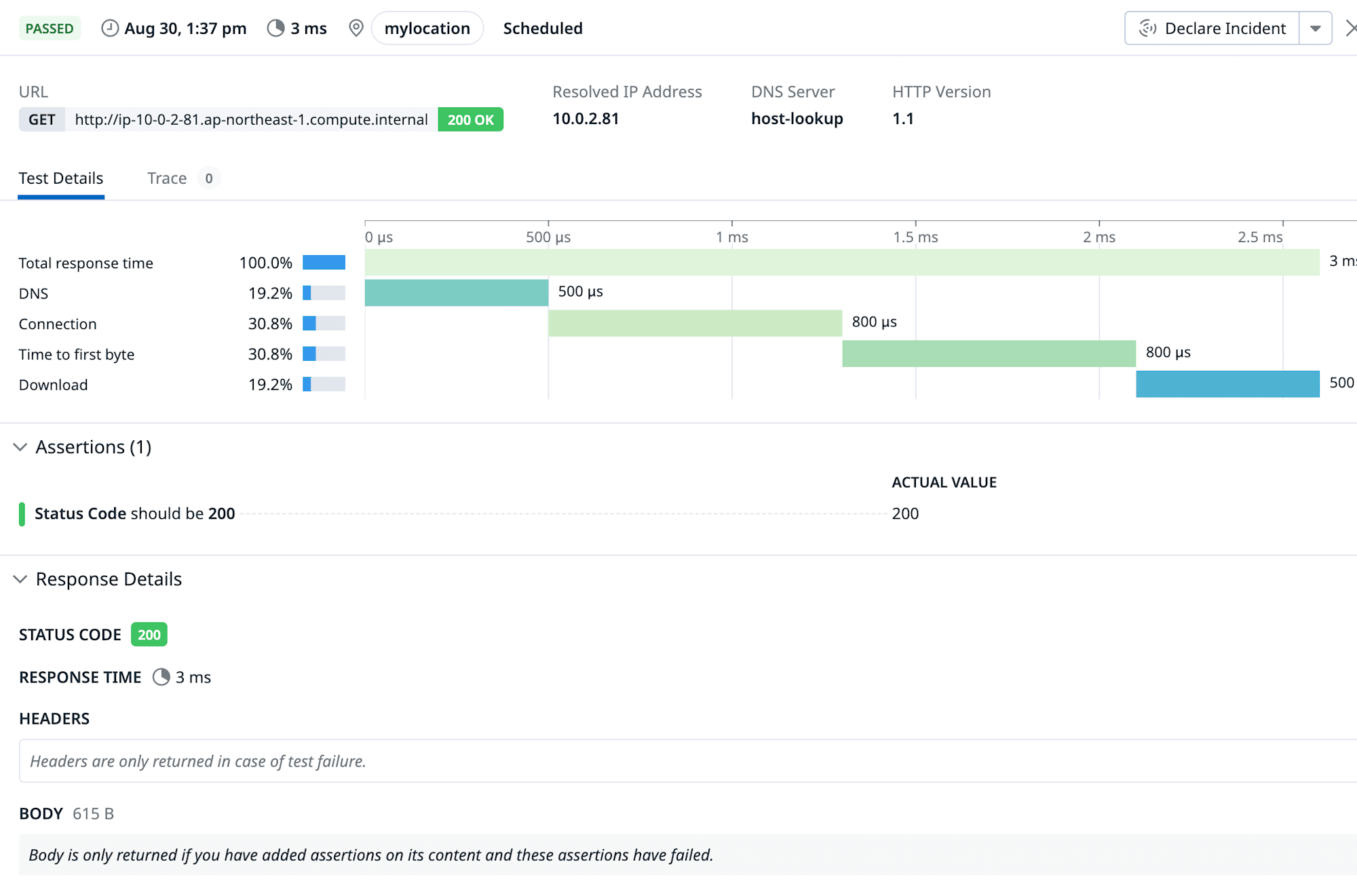Image resolution: width=1357 pixels, height=896 pixels.
Task: Click the HTTP Version value 1.1
Action: 902,119
